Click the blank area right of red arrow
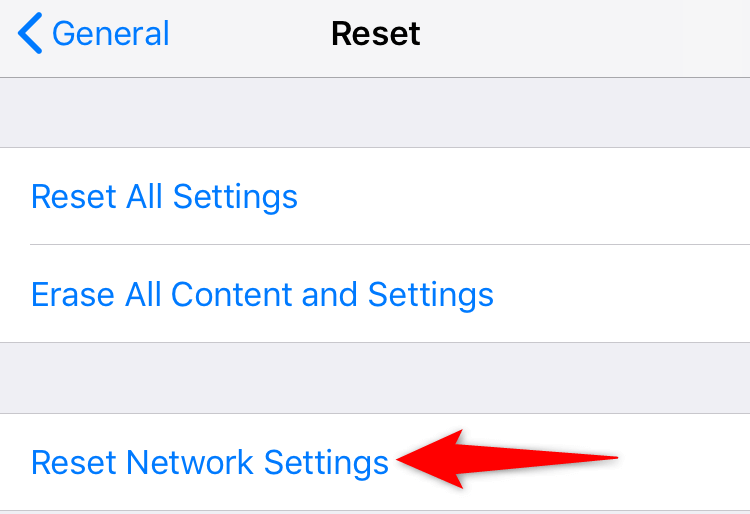 [684, 461]
